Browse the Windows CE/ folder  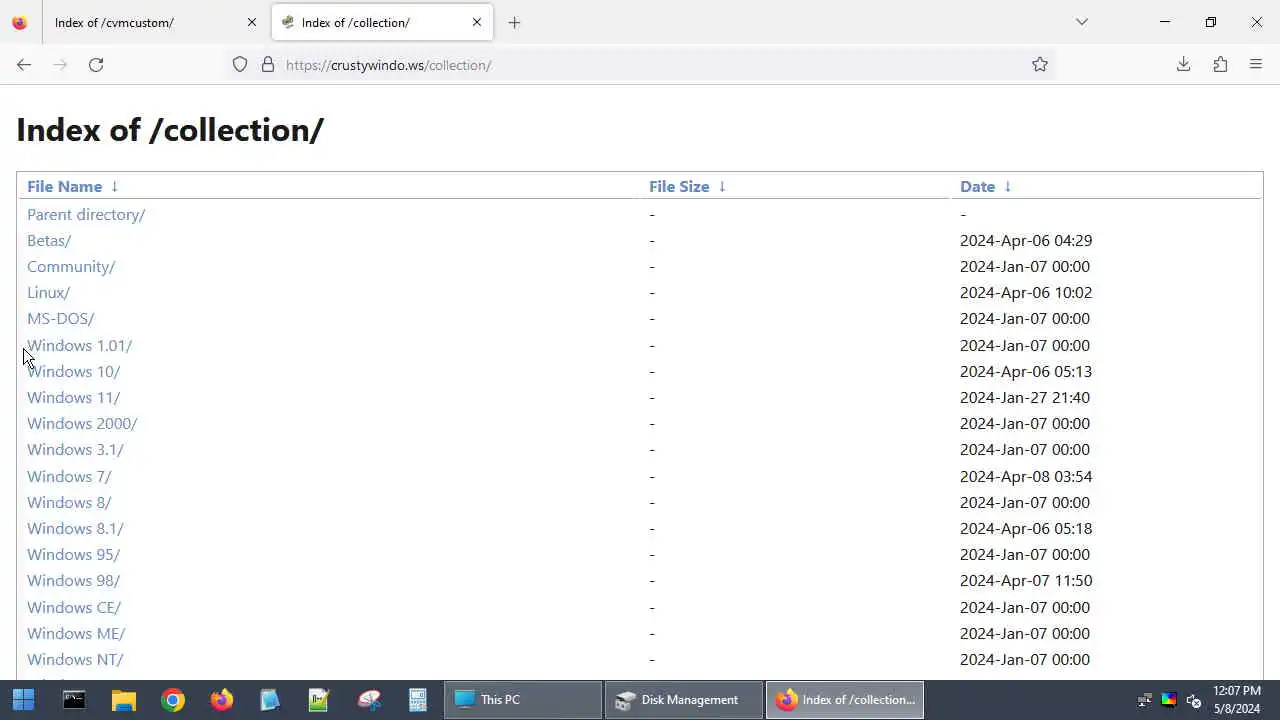[74, 607]
